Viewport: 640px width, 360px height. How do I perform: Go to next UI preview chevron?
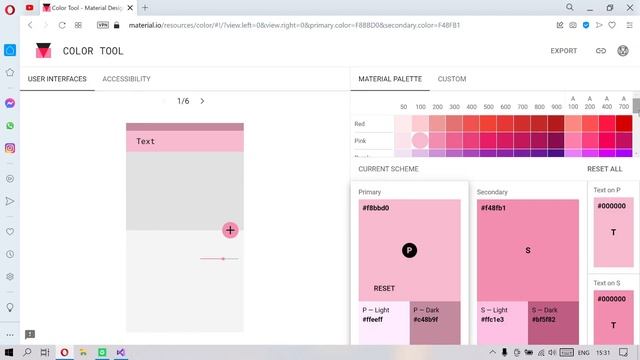(x=202, y=101)
